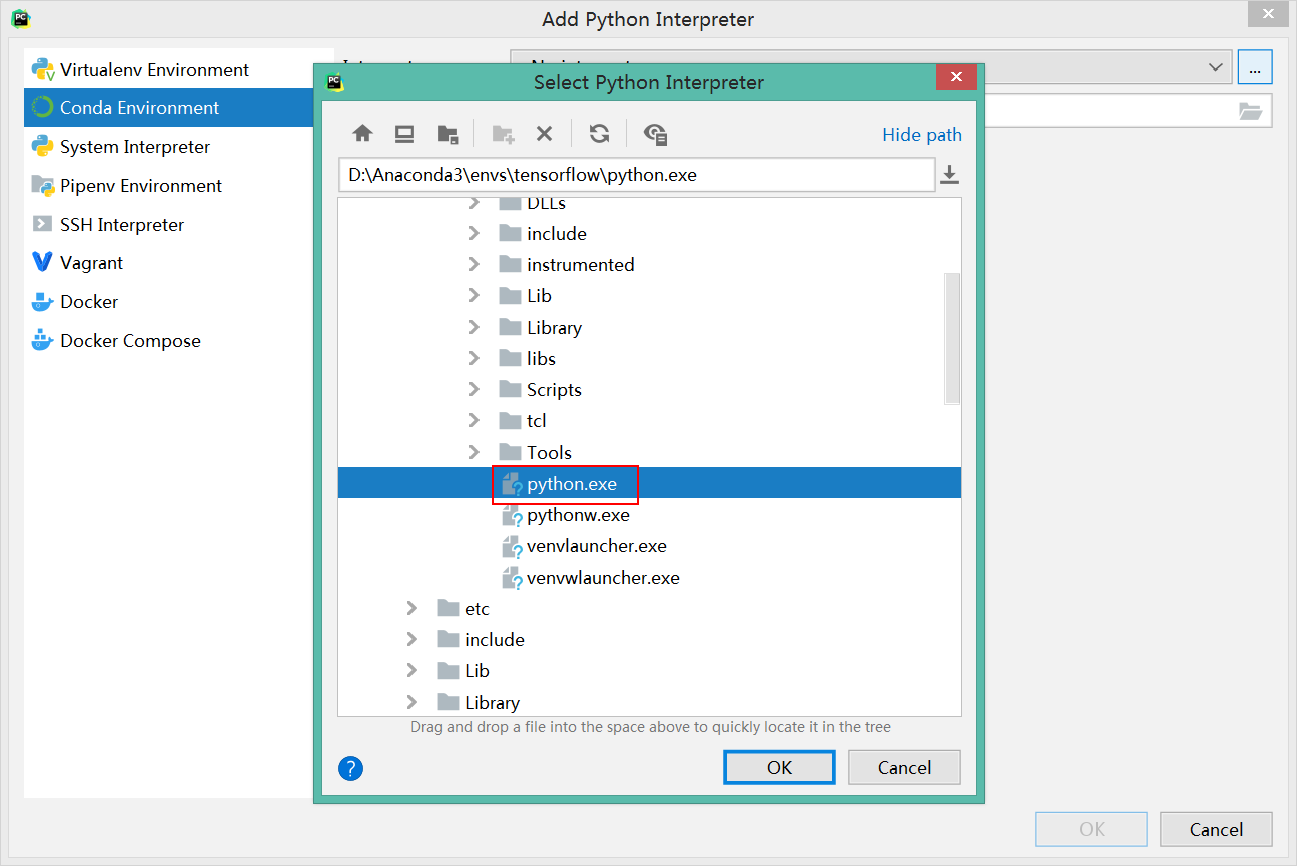Expand the tcl folder
1297x866 pixels.
pyautogui.click(x=475, y=421)
